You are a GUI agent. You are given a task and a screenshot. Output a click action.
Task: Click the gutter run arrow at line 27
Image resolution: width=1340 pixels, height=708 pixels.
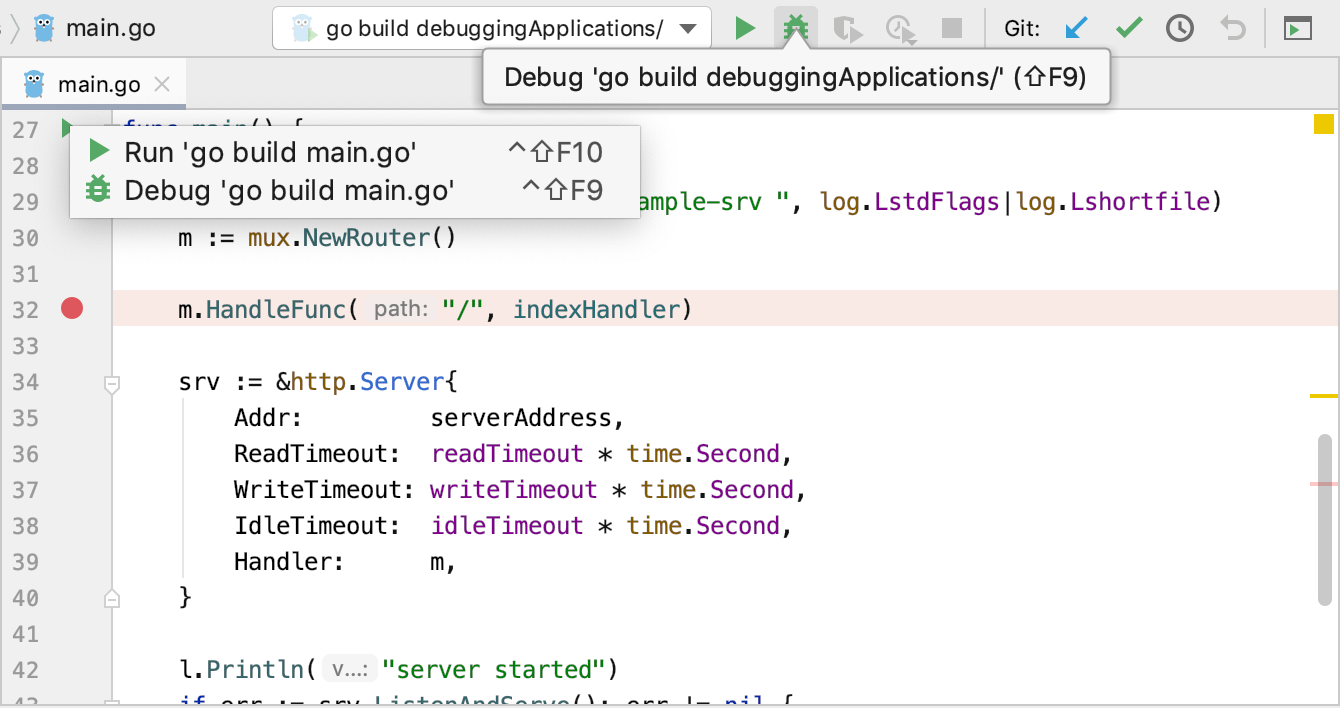click(66, 128)
